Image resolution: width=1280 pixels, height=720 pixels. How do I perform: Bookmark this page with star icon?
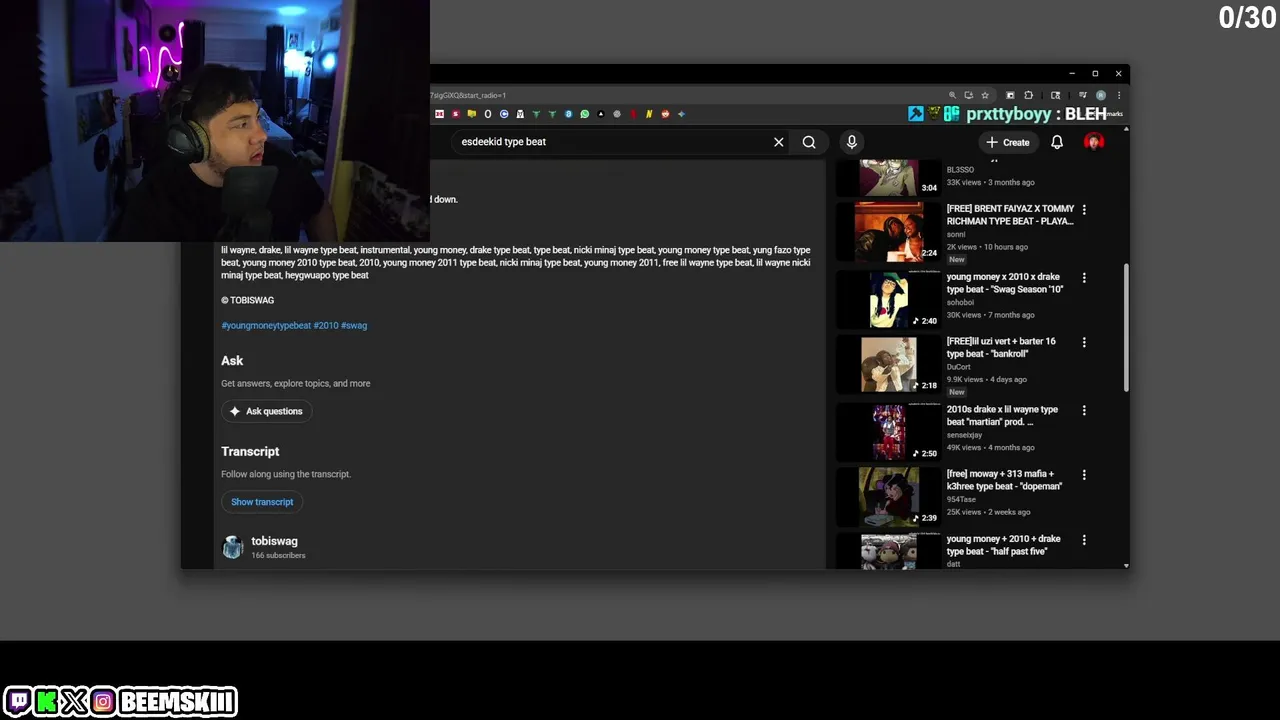[985, 95]
